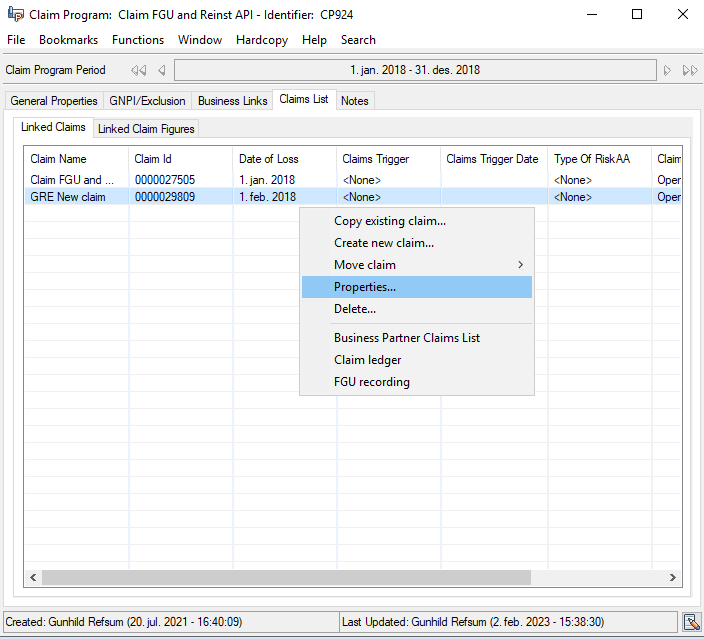
Task: Switch to the GNPI/Exclusion tab
Action: tap(147, 101)
